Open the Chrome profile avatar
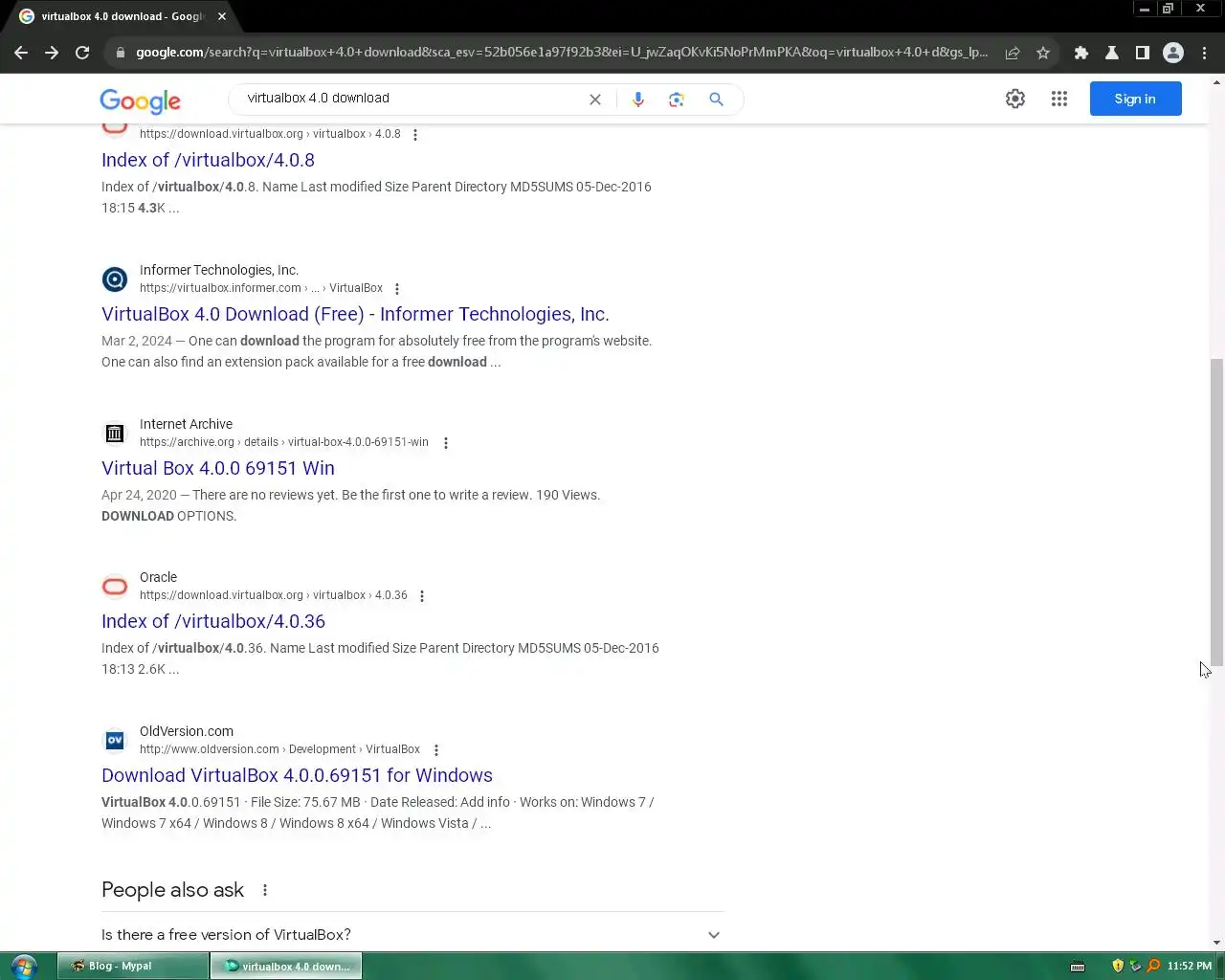Screen dimensions: 1225x980 [x=1173, y=53]
